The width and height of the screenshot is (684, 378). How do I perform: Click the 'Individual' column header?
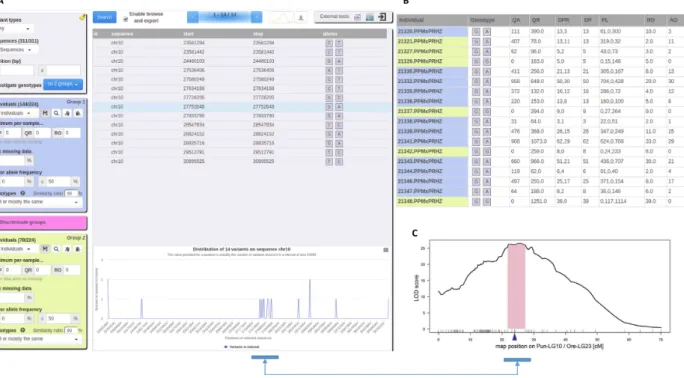click(x=411, y=20)
